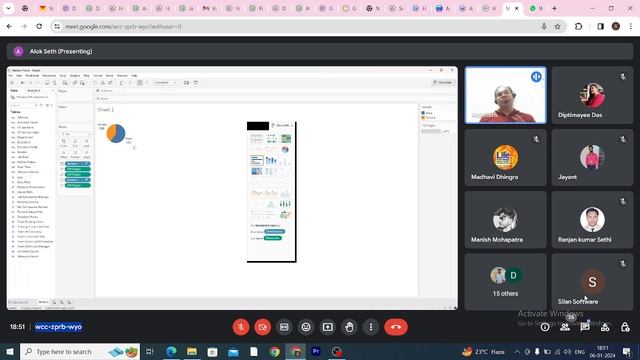Open the Tableau fit Standard dropdown
640x360 pixels.
pos(165,82)
